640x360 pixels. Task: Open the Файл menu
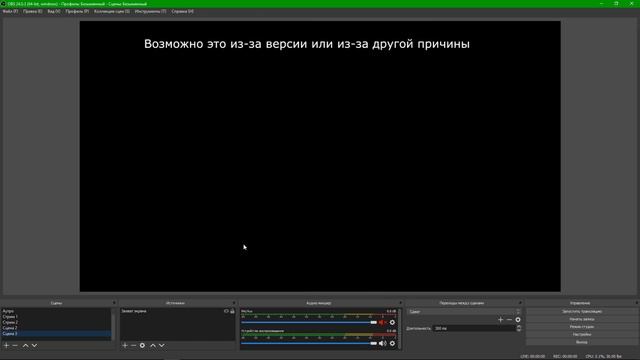click(x=10, y=11)
